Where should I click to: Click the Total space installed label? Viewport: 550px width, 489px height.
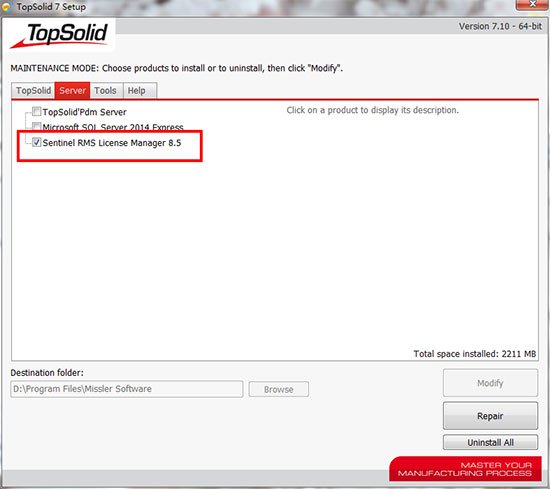[x=475, y=354]
